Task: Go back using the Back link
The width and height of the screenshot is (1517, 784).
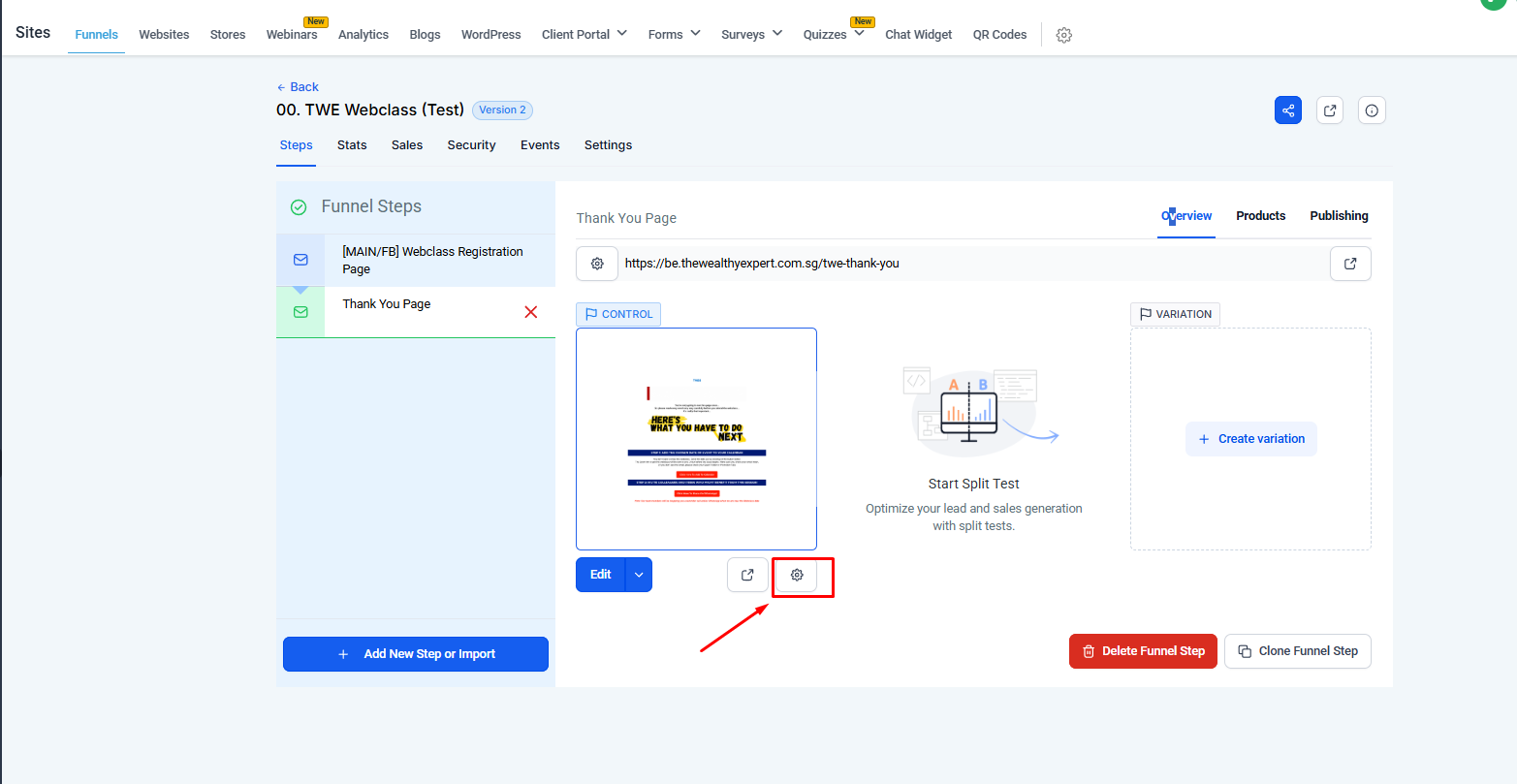Action: click(x=298, y=87)
